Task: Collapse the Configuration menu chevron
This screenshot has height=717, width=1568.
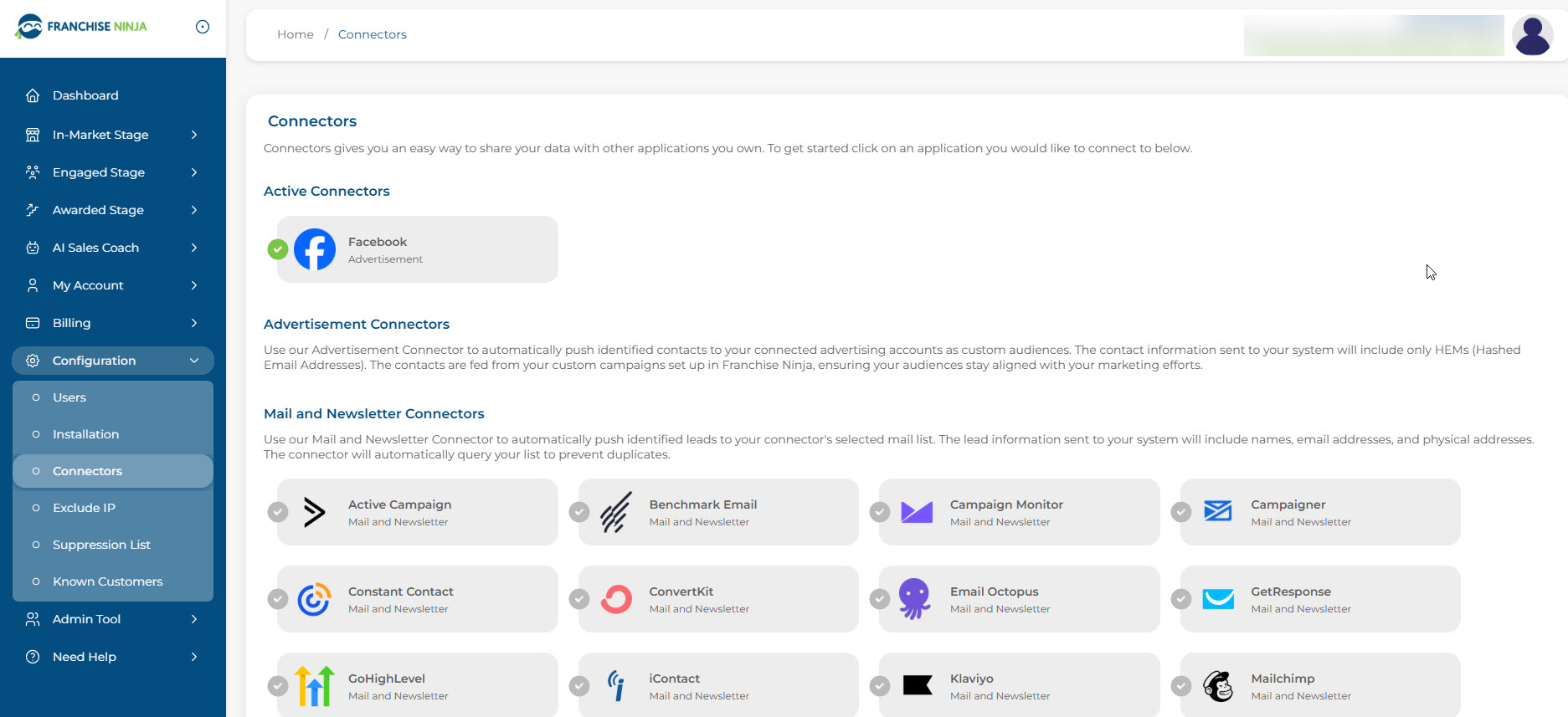Action: [194, 361]
